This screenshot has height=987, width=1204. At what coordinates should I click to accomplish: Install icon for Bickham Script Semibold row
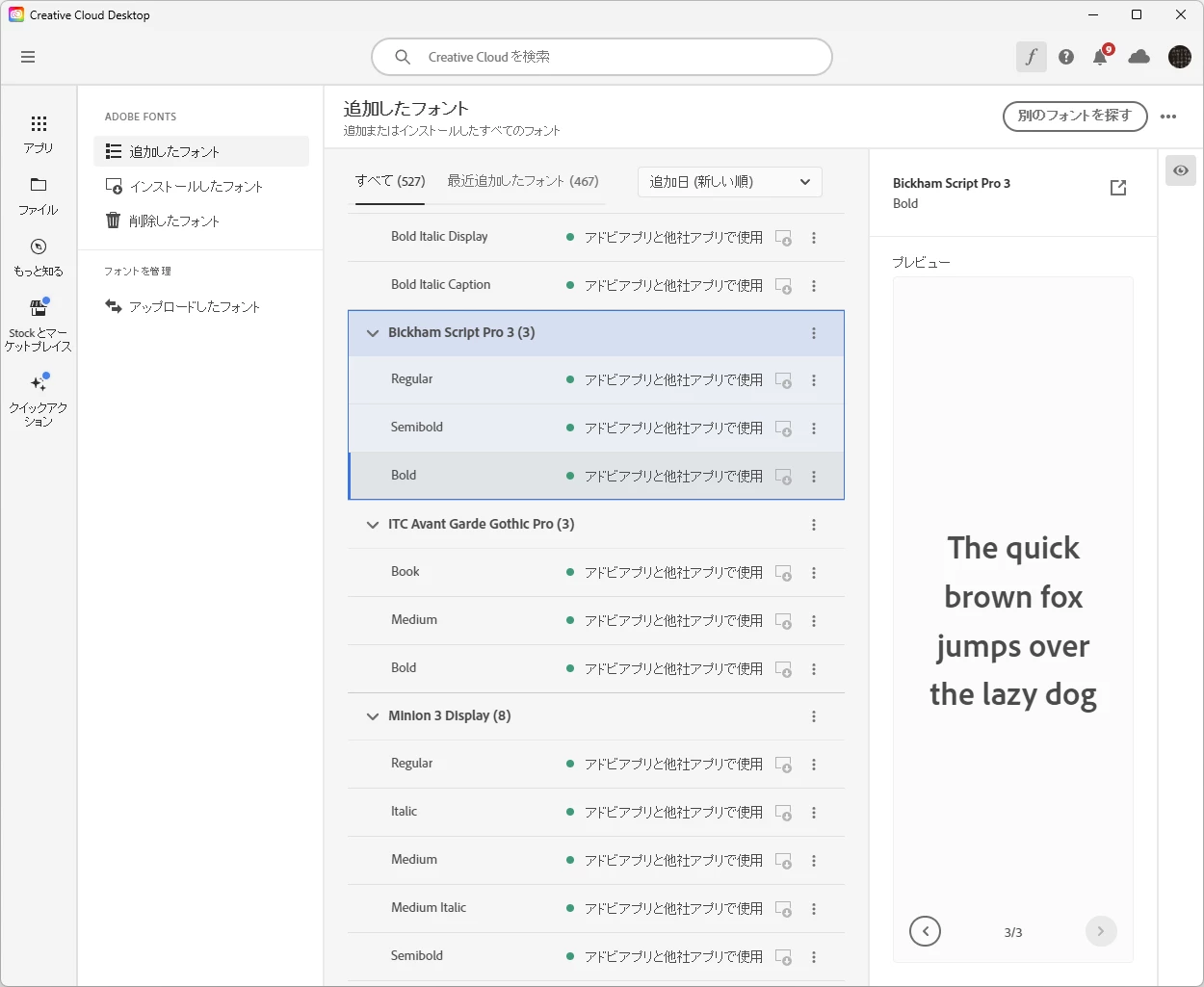[x=784, y=429]
